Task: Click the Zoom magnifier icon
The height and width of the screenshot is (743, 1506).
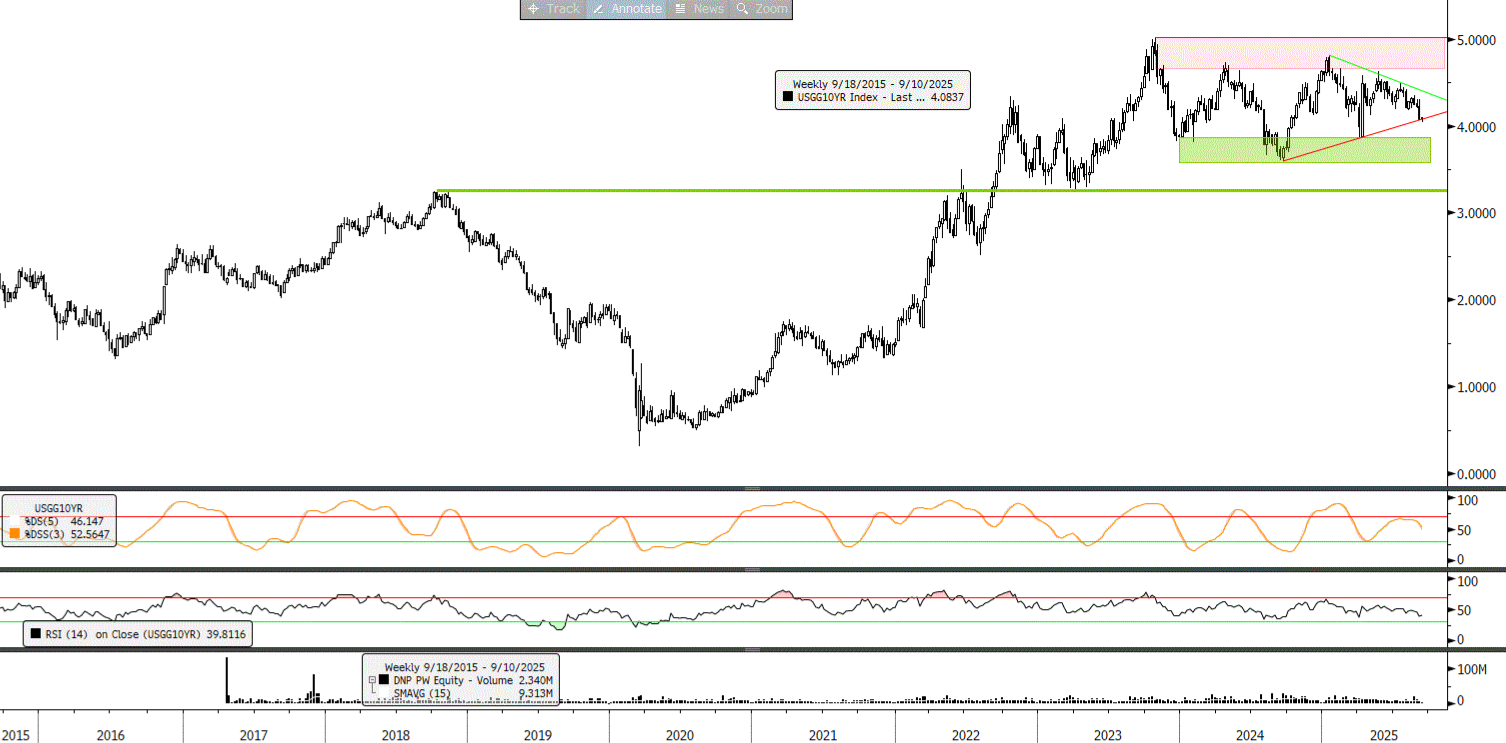Action: pyautogui.click(x=742, y=9)
